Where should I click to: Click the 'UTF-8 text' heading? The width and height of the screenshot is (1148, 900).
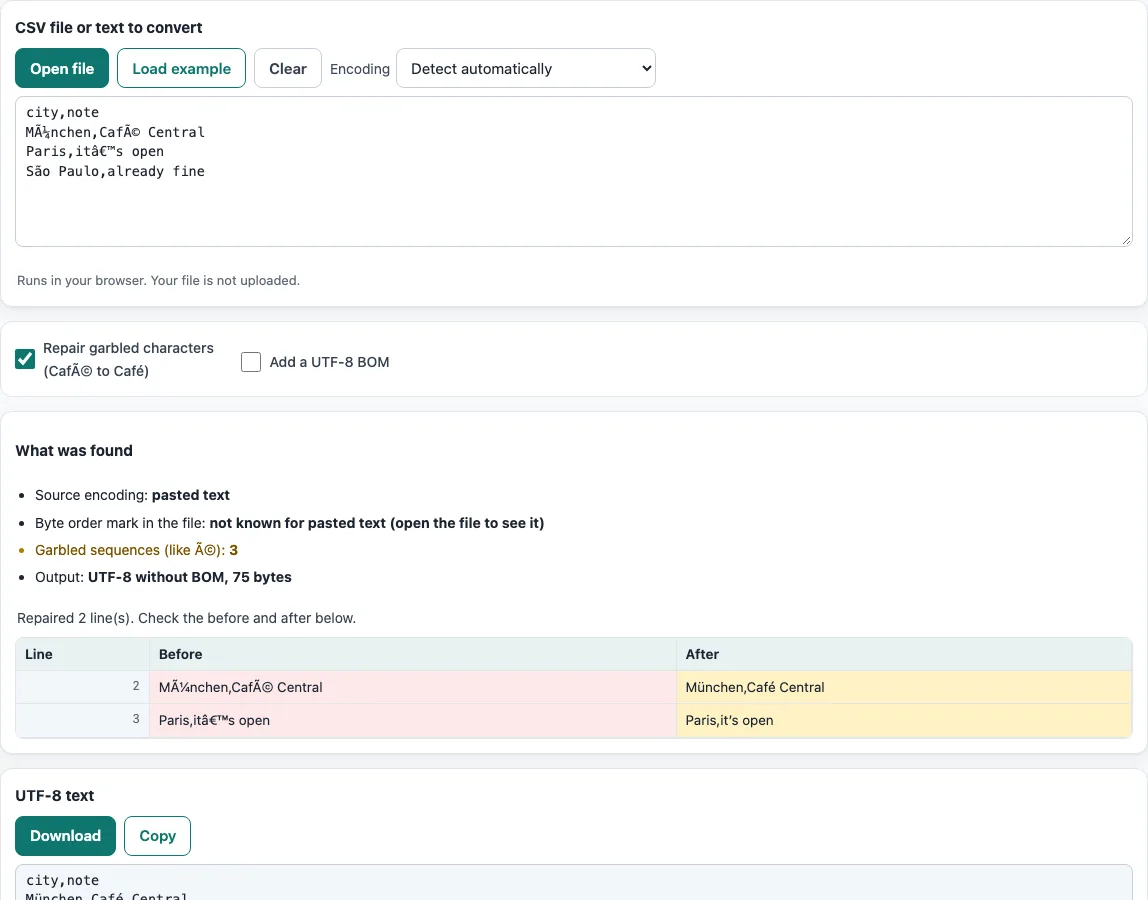pyautogui.click(x=55, y=795)
